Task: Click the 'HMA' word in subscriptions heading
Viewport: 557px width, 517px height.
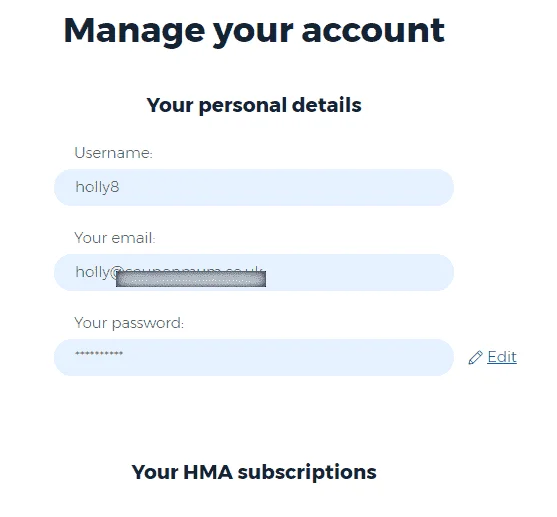Action: pos(208,472)
